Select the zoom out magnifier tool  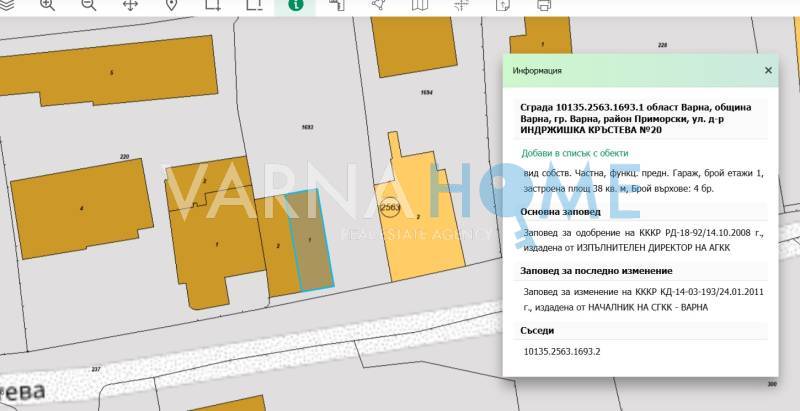click(x=88, y=5)
